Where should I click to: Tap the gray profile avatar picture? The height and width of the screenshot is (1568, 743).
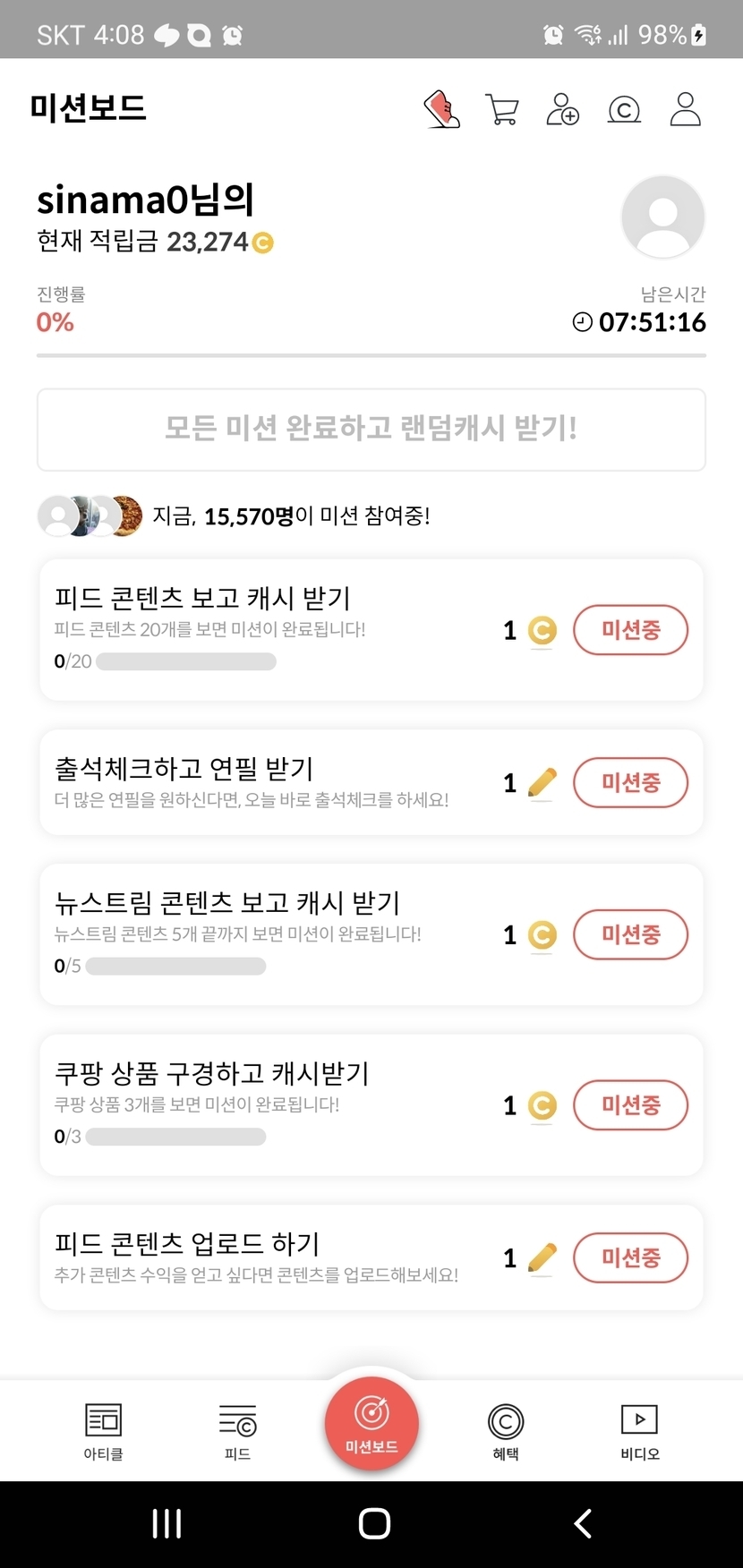[662, 217]
